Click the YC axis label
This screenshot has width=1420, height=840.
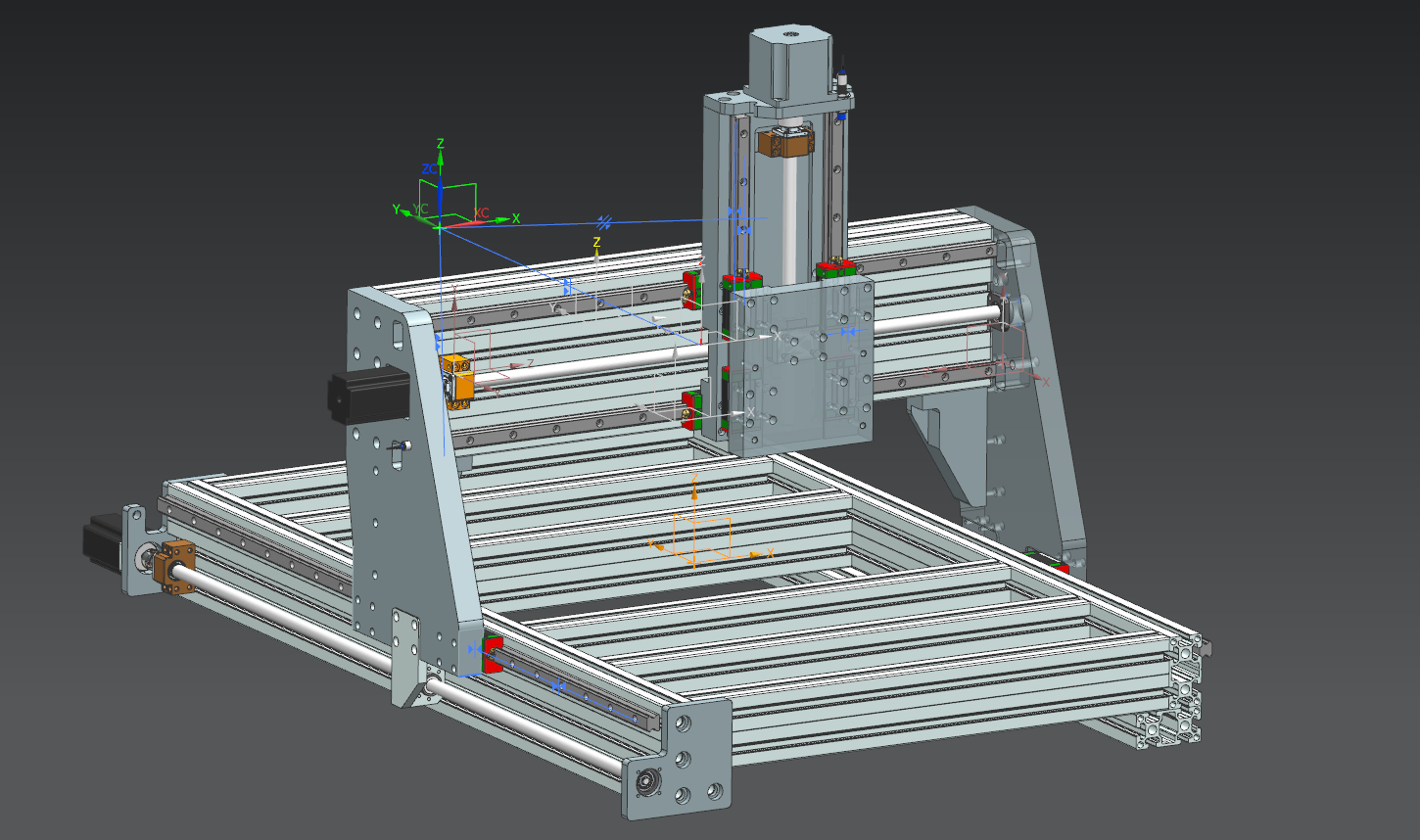click(420, 210)
